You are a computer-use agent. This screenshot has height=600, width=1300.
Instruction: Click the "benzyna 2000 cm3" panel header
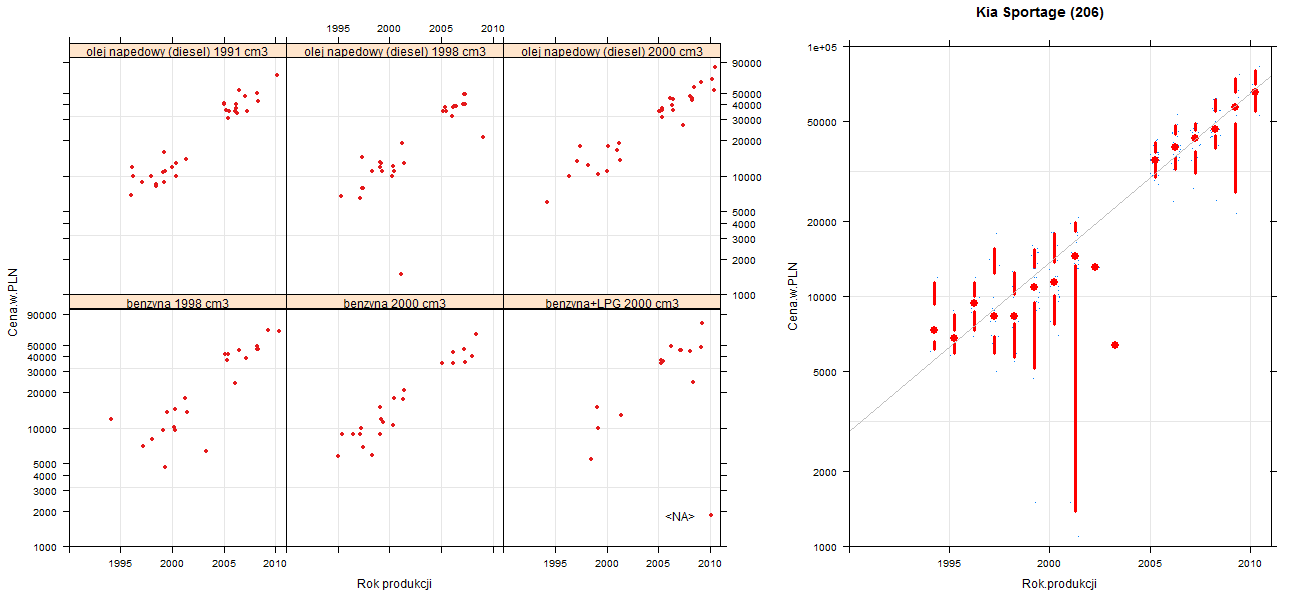pyautogui.click(x=395, y=302)
